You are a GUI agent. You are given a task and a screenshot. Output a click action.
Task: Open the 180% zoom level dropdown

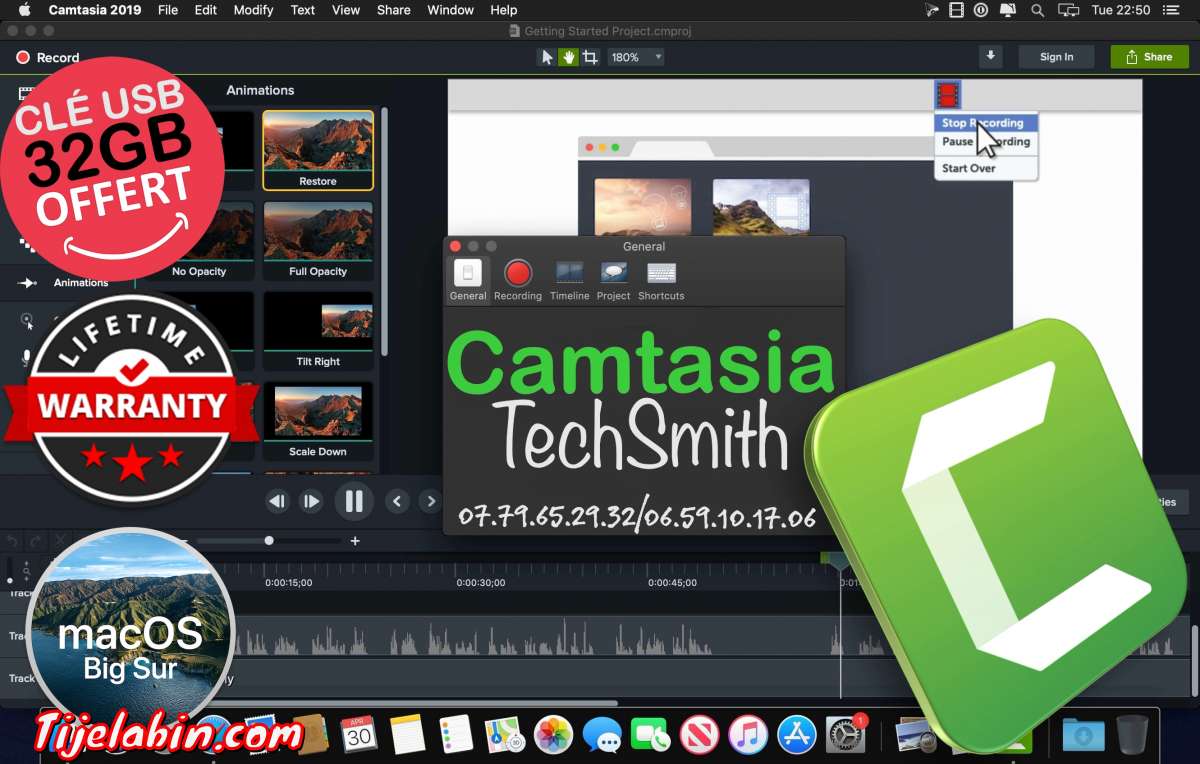tap(635, 57)
